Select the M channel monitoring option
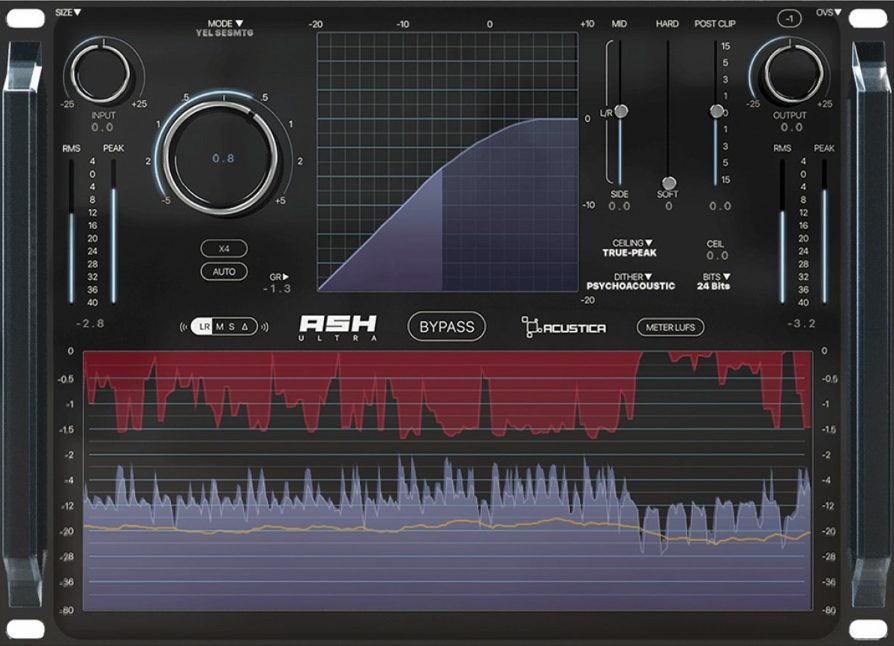The image size is (894, 646). 219,327
